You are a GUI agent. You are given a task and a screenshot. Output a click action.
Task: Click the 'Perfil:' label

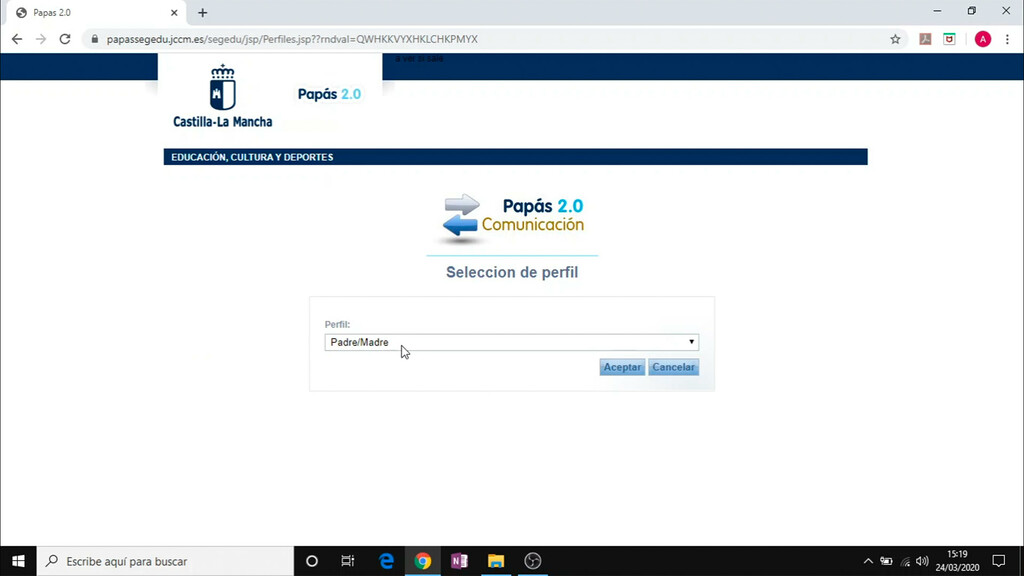tap(337, 325)
